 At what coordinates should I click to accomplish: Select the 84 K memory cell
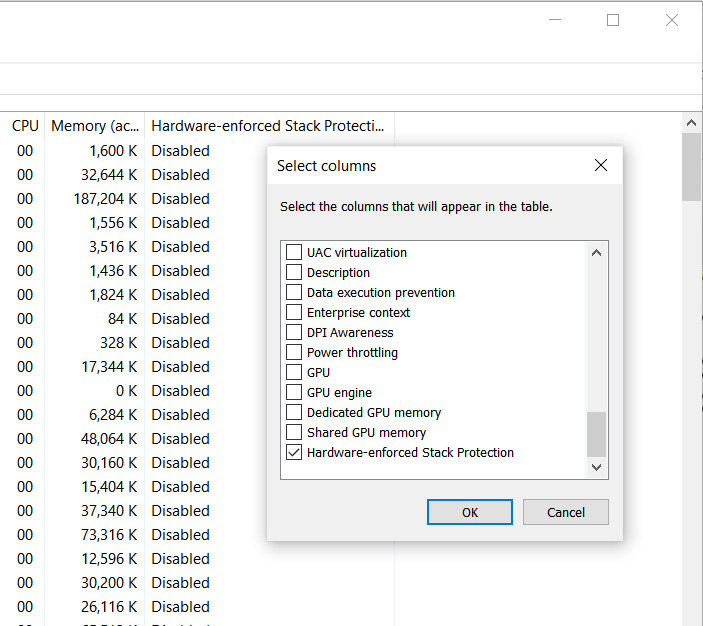click(122, 319)
